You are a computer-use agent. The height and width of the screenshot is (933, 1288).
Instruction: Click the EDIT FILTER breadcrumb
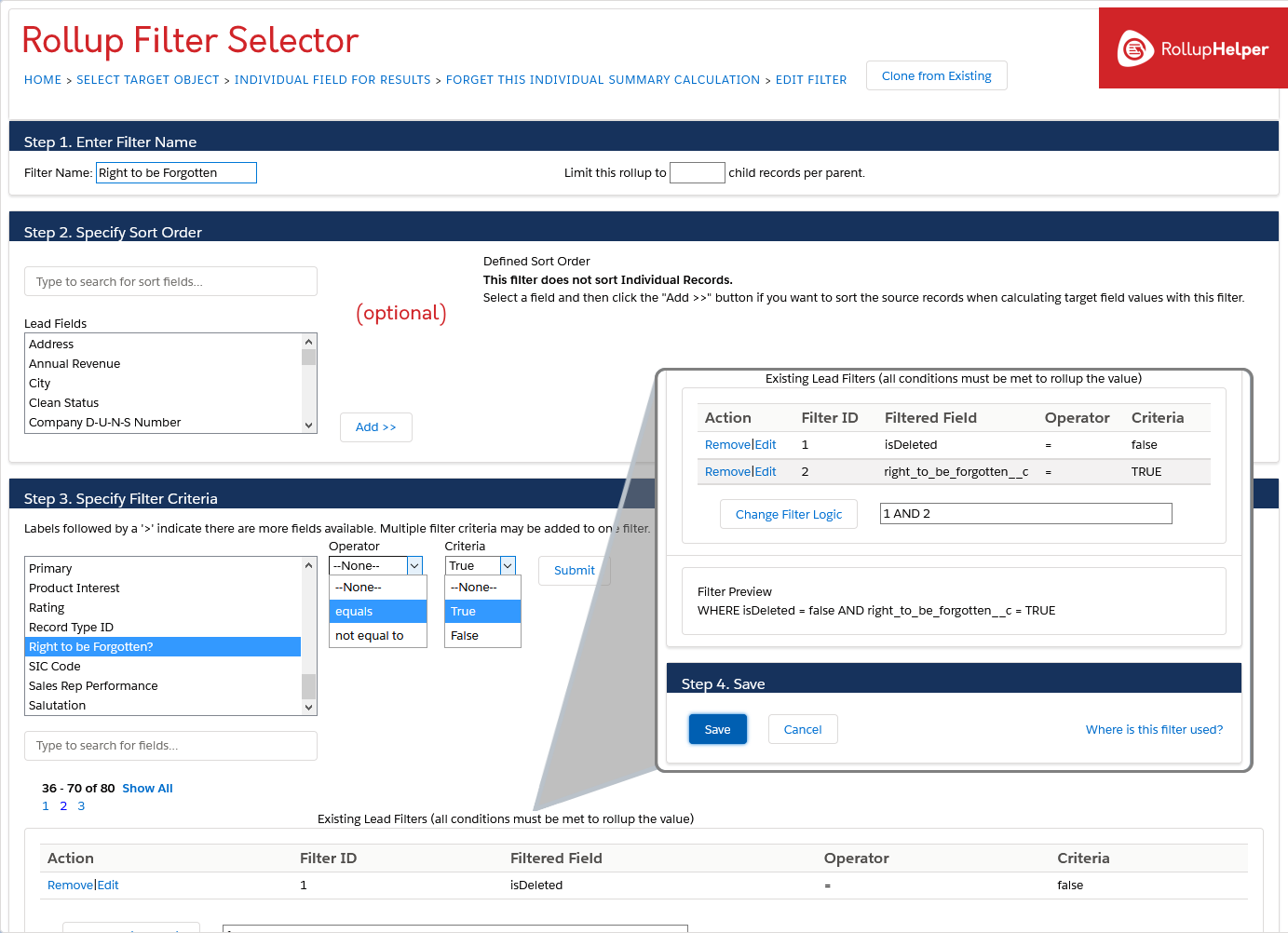[811, 80]
